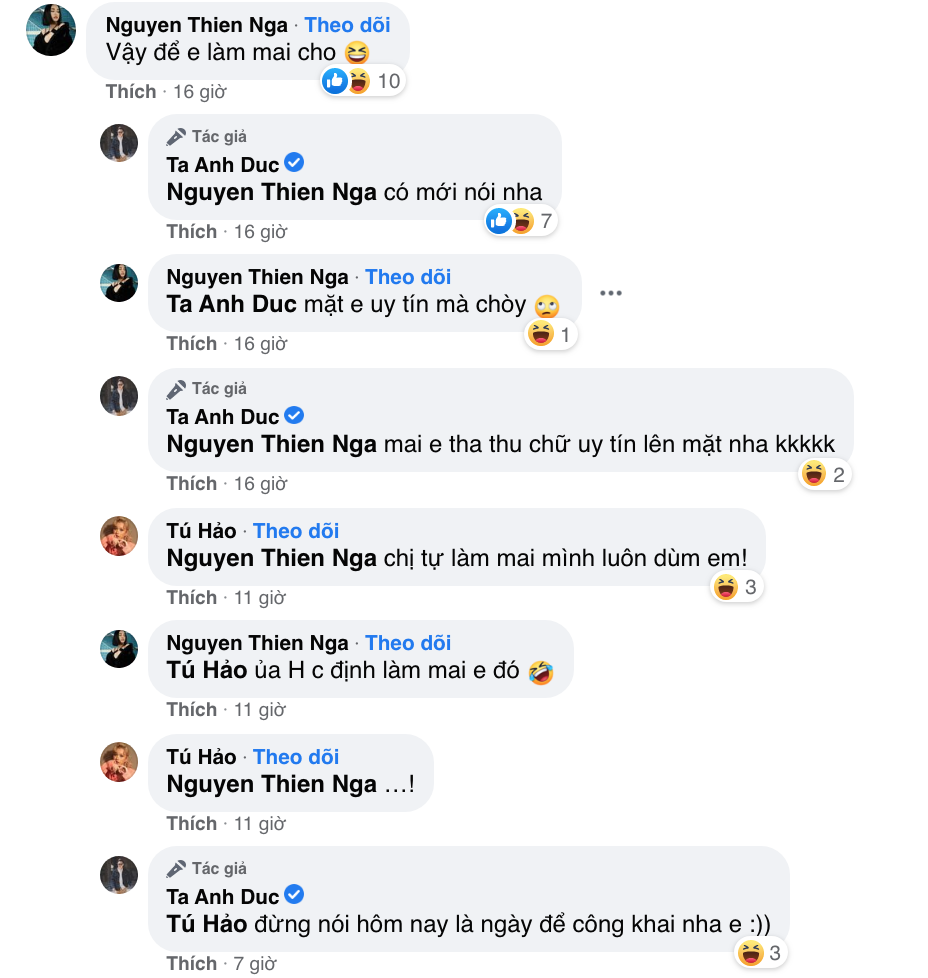Open Ta Anh Duc's name on 'có mới nói nha' reply
This screenshot has width=928, height=978.
(x=222, y=165)
